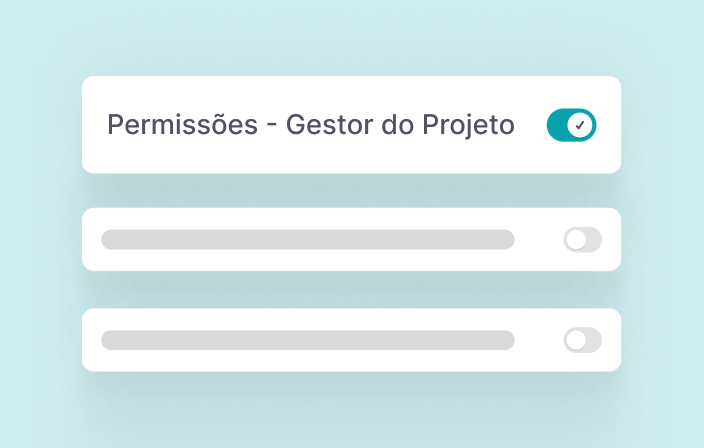
Task: Enable the toggle in the last card
Action: pos(582,340)
